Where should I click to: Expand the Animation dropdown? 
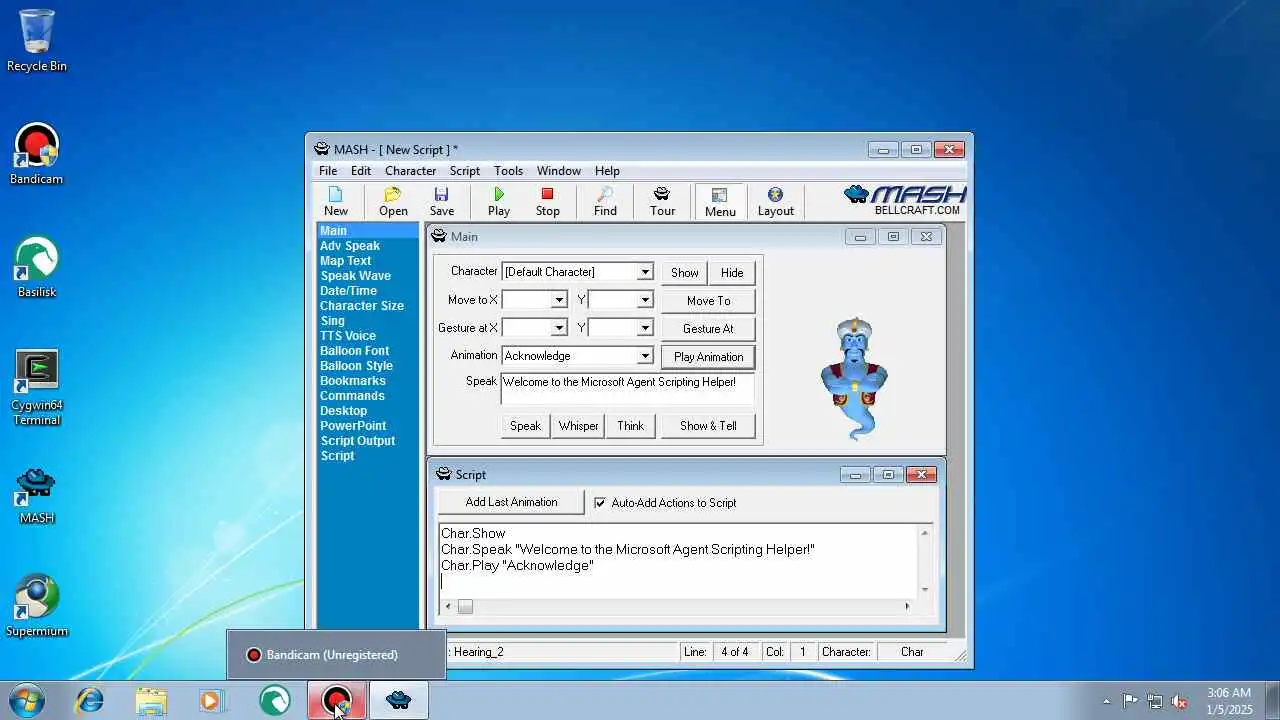click(645, 356)
